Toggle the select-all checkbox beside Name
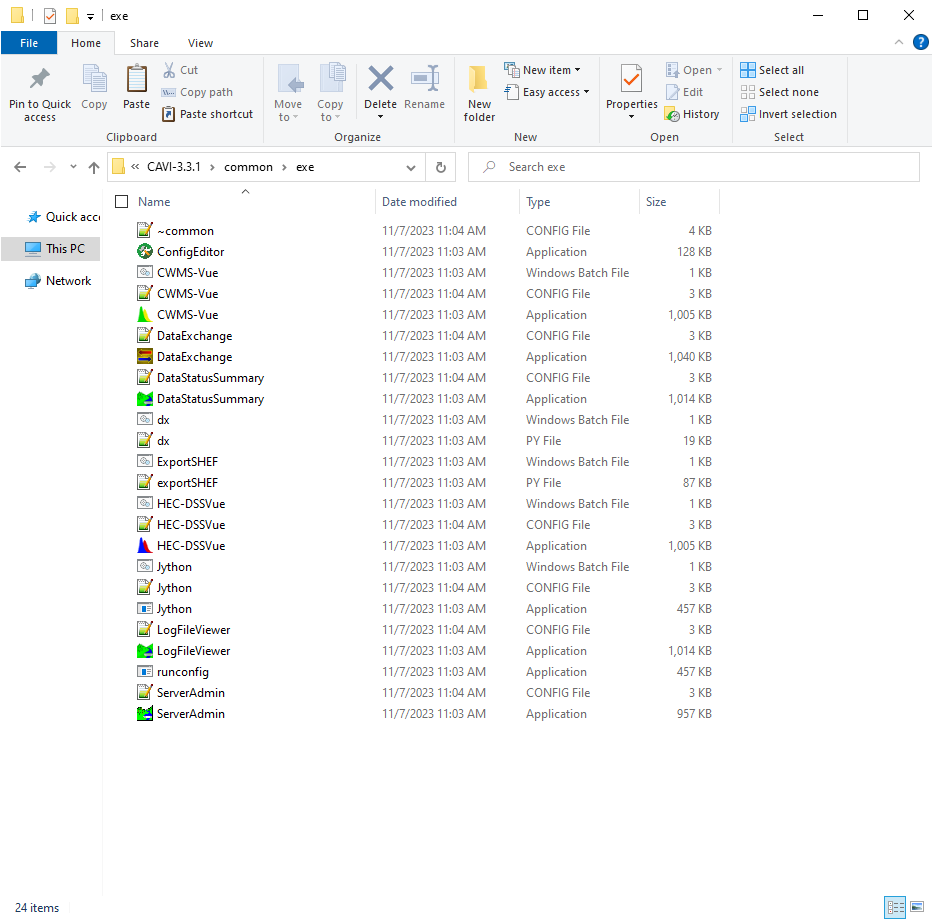Image resolution: width=933 pixels, height=920 pixels. click(x=121, y=202)
